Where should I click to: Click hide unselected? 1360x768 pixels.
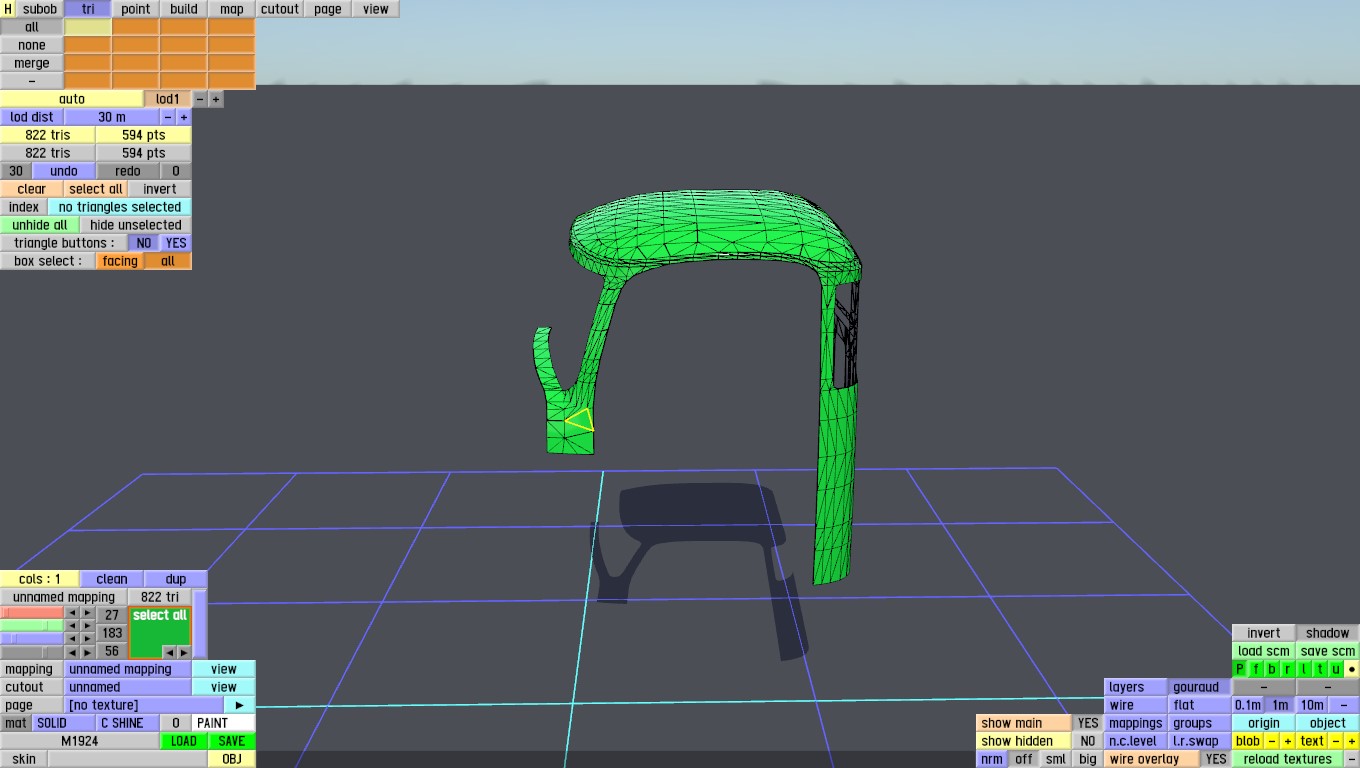click(x=136, y=225)
